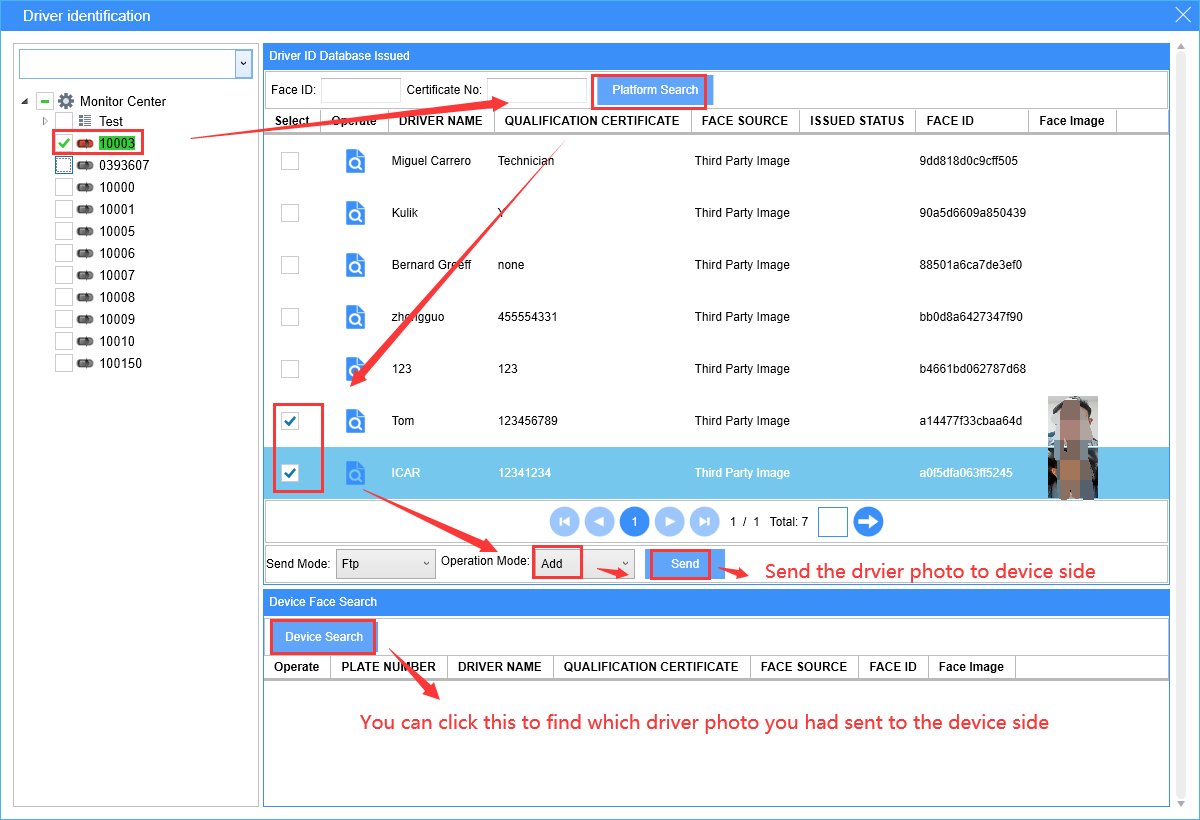Check device 0393607 in the tree
1200x820 pixels.
click(64, 165)
